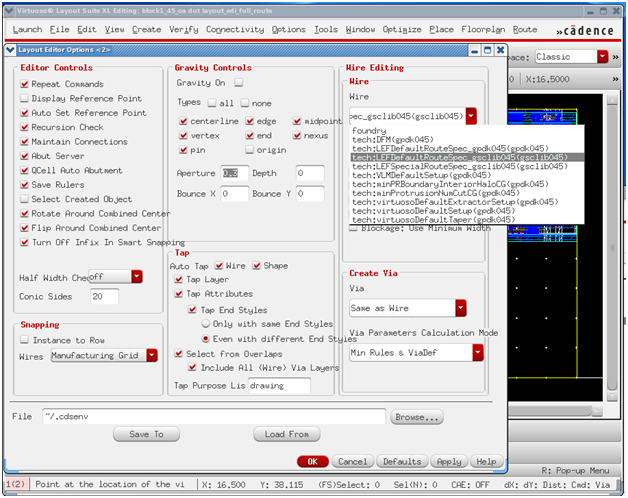Click the Browse... button next to File

(x=416, y=416)
